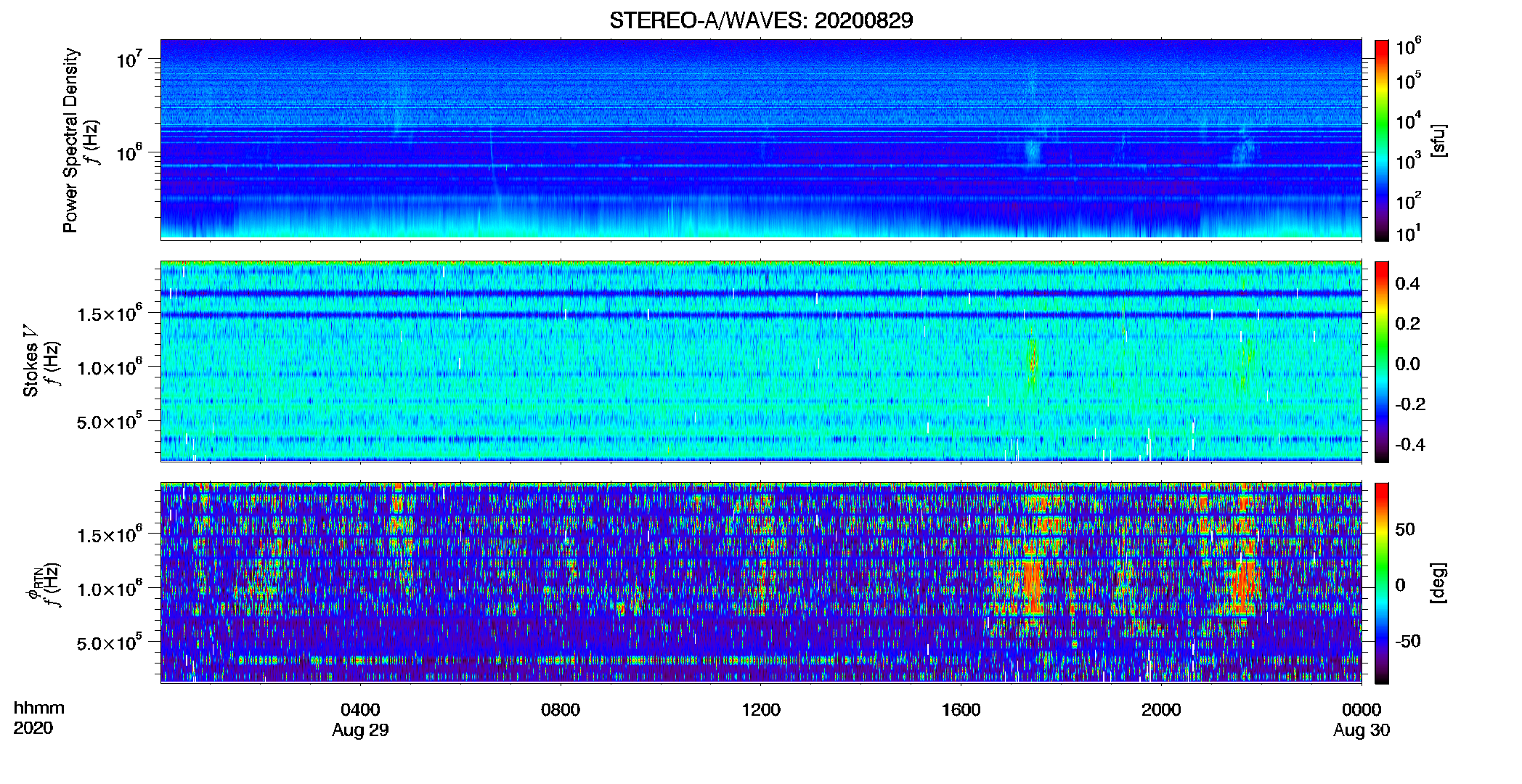Click the "Aug 29" date label
The width and height of the screenshot is (1522, 784).
tap(360, 730)
